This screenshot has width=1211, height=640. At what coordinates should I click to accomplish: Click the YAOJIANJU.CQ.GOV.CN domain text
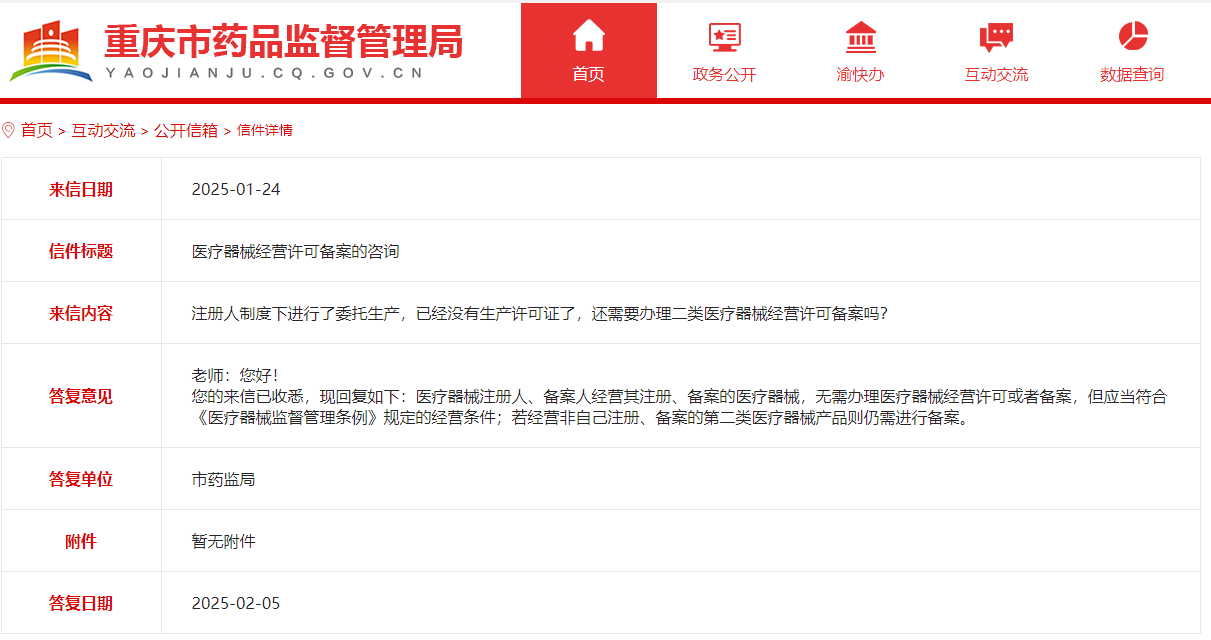(264, 73)
